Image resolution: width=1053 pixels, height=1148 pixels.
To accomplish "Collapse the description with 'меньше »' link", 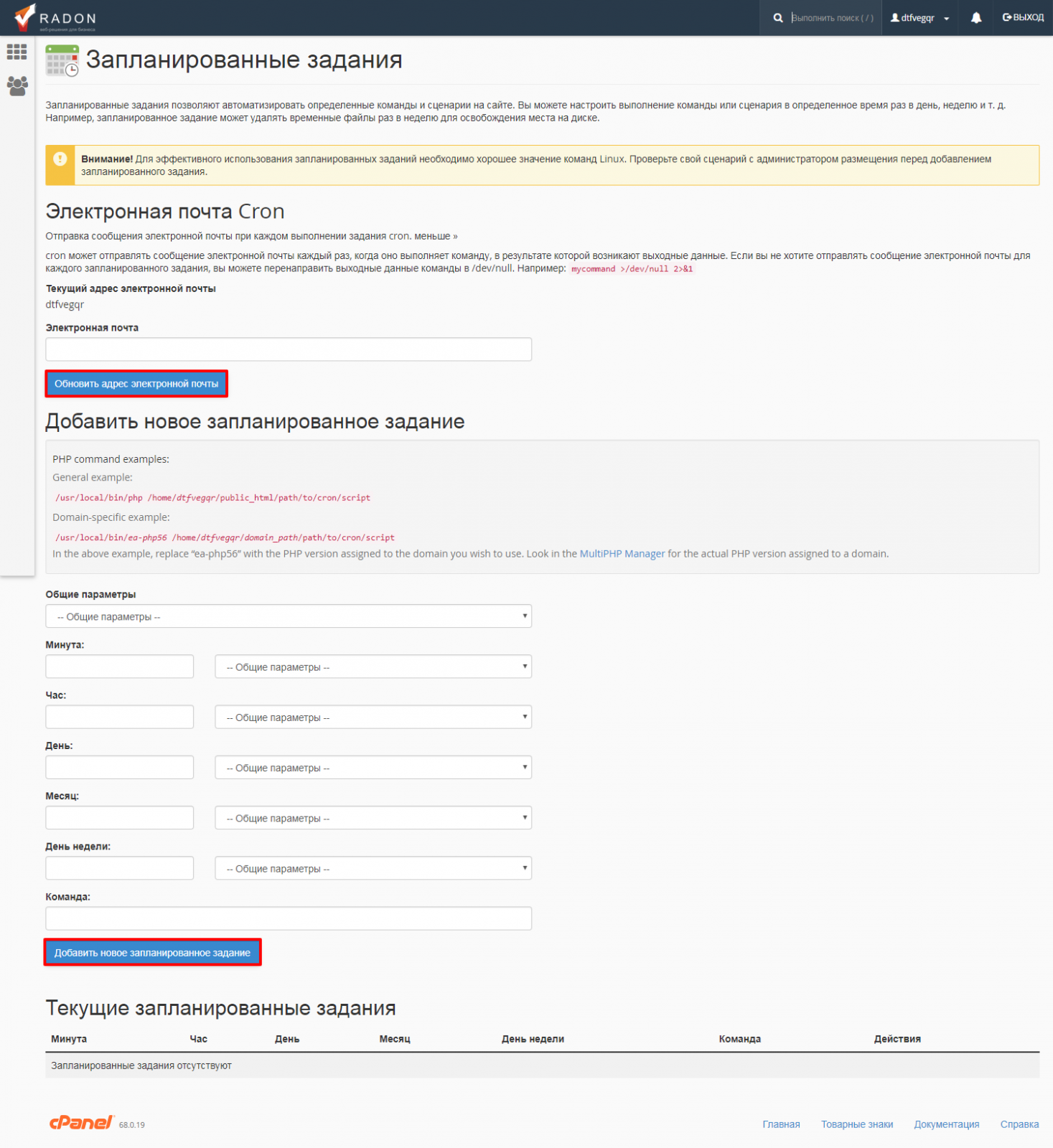I will click(436, 236).
